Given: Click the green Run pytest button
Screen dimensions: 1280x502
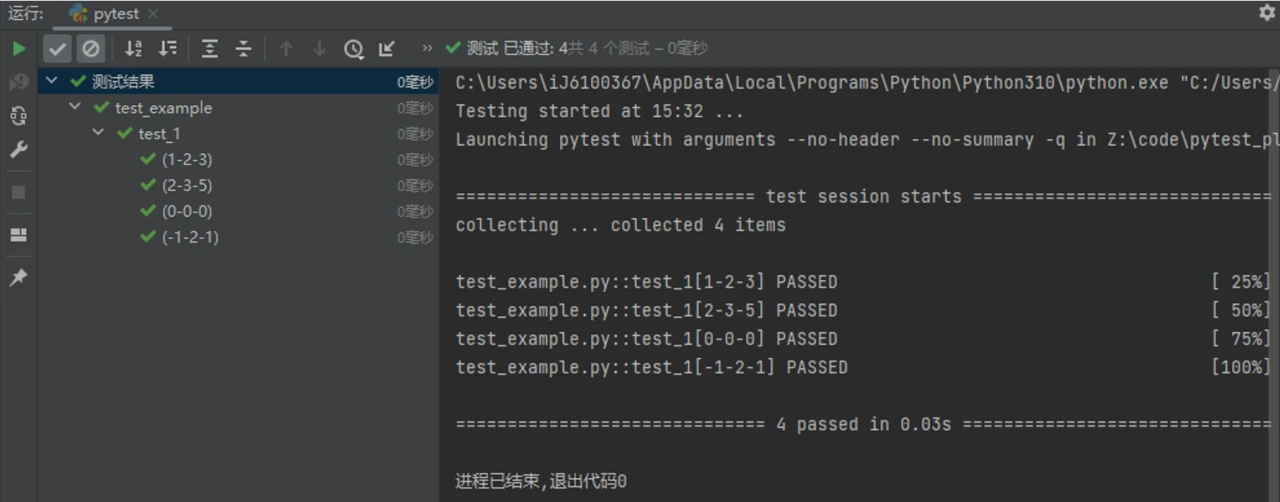Looking at the screenshot, I should [18, 48].
